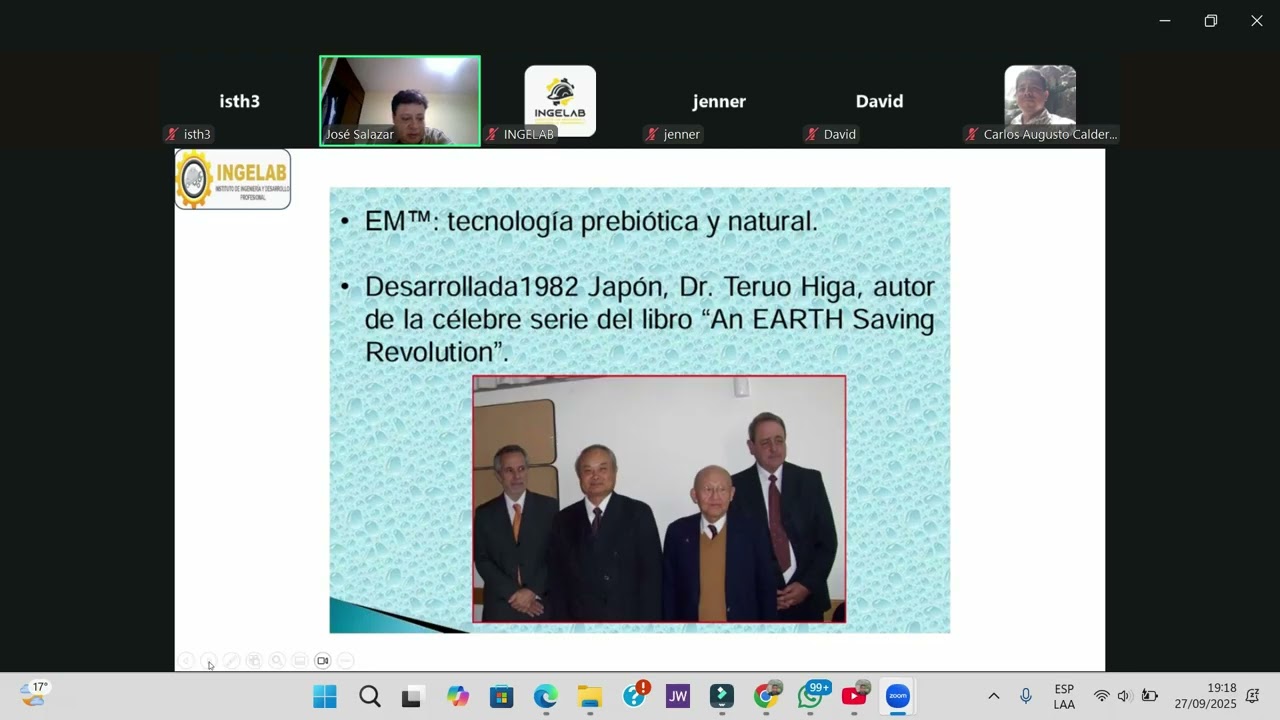This screenshot has width=1280, height=720.
Task: Toggle the camera button in slideshow controls
Action: 323,661
